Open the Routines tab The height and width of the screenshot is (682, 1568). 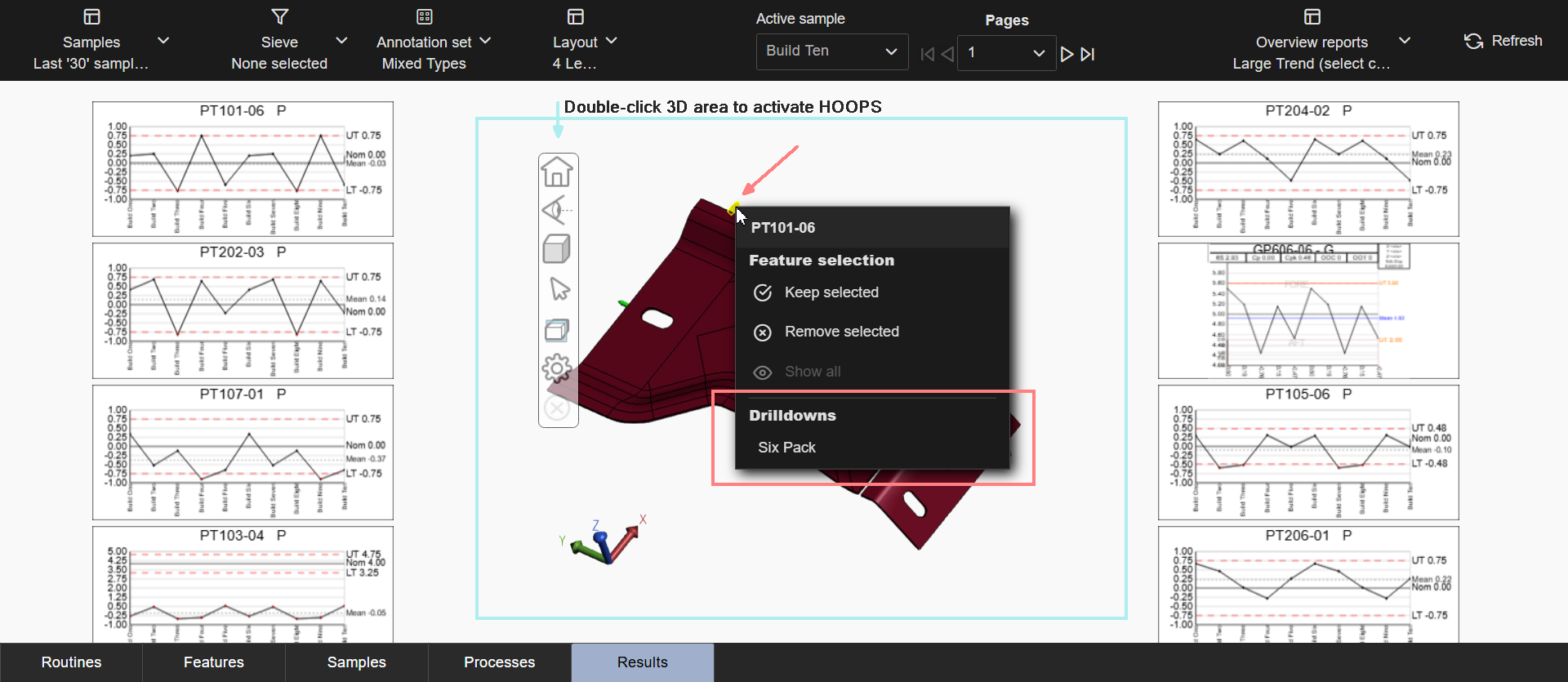pos(72,662)
